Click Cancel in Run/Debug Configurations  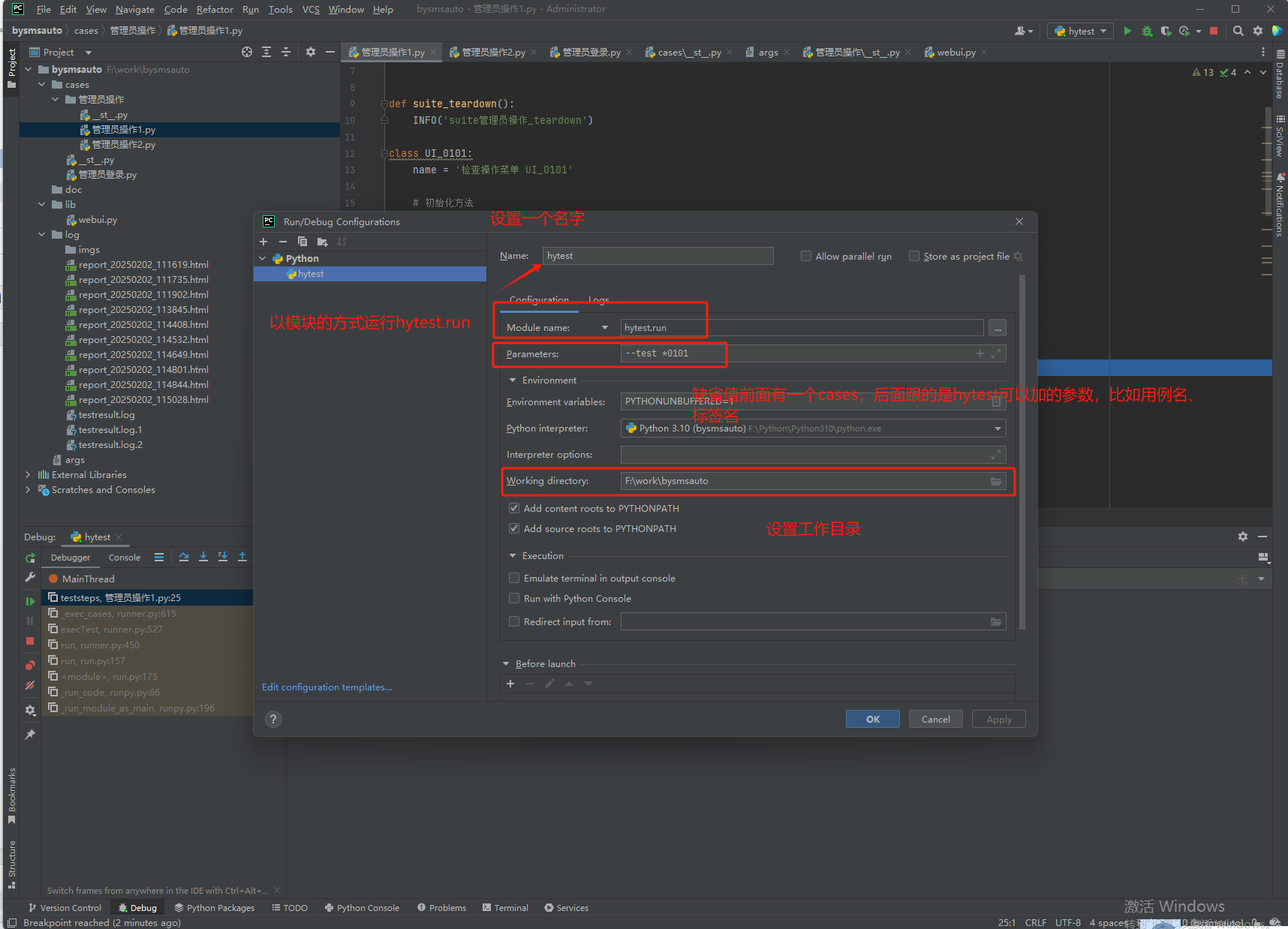936,719
